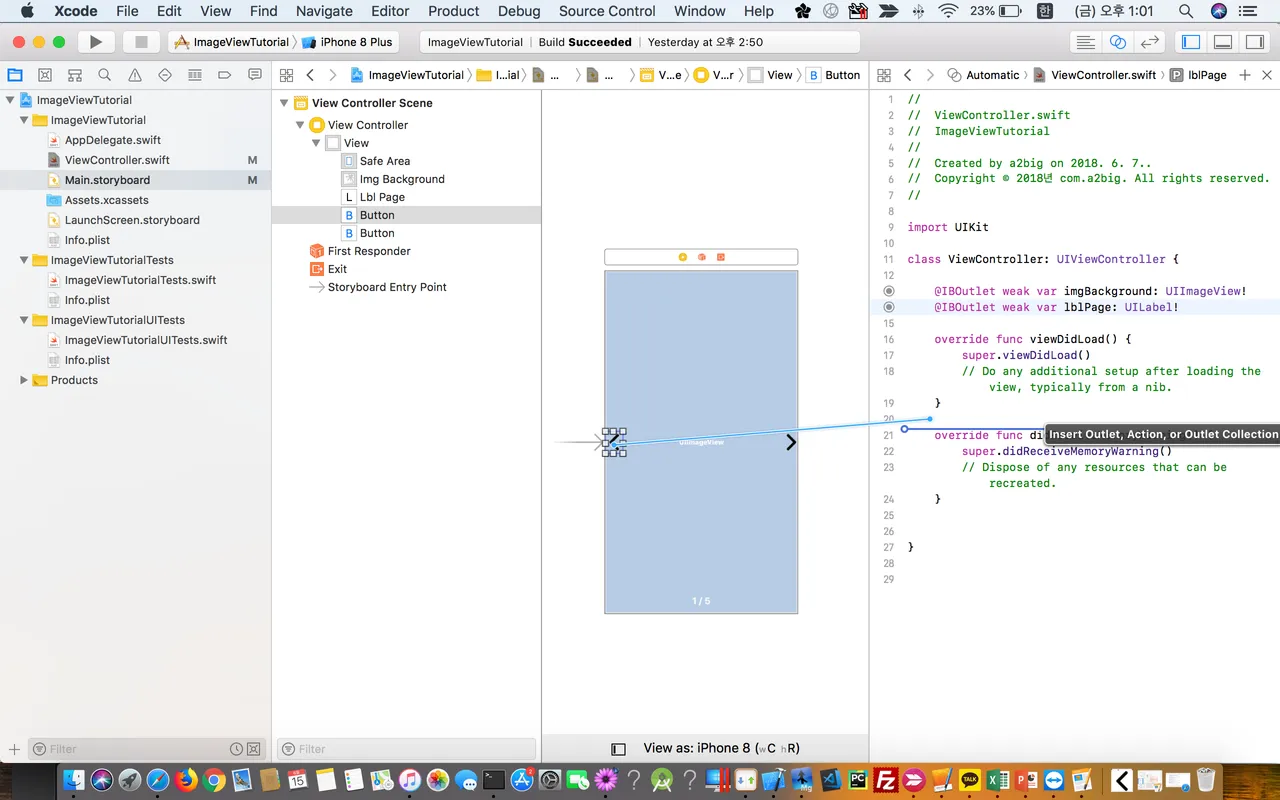
Task: Go back in assistant editor history
Action: click(x=908, y=75)
